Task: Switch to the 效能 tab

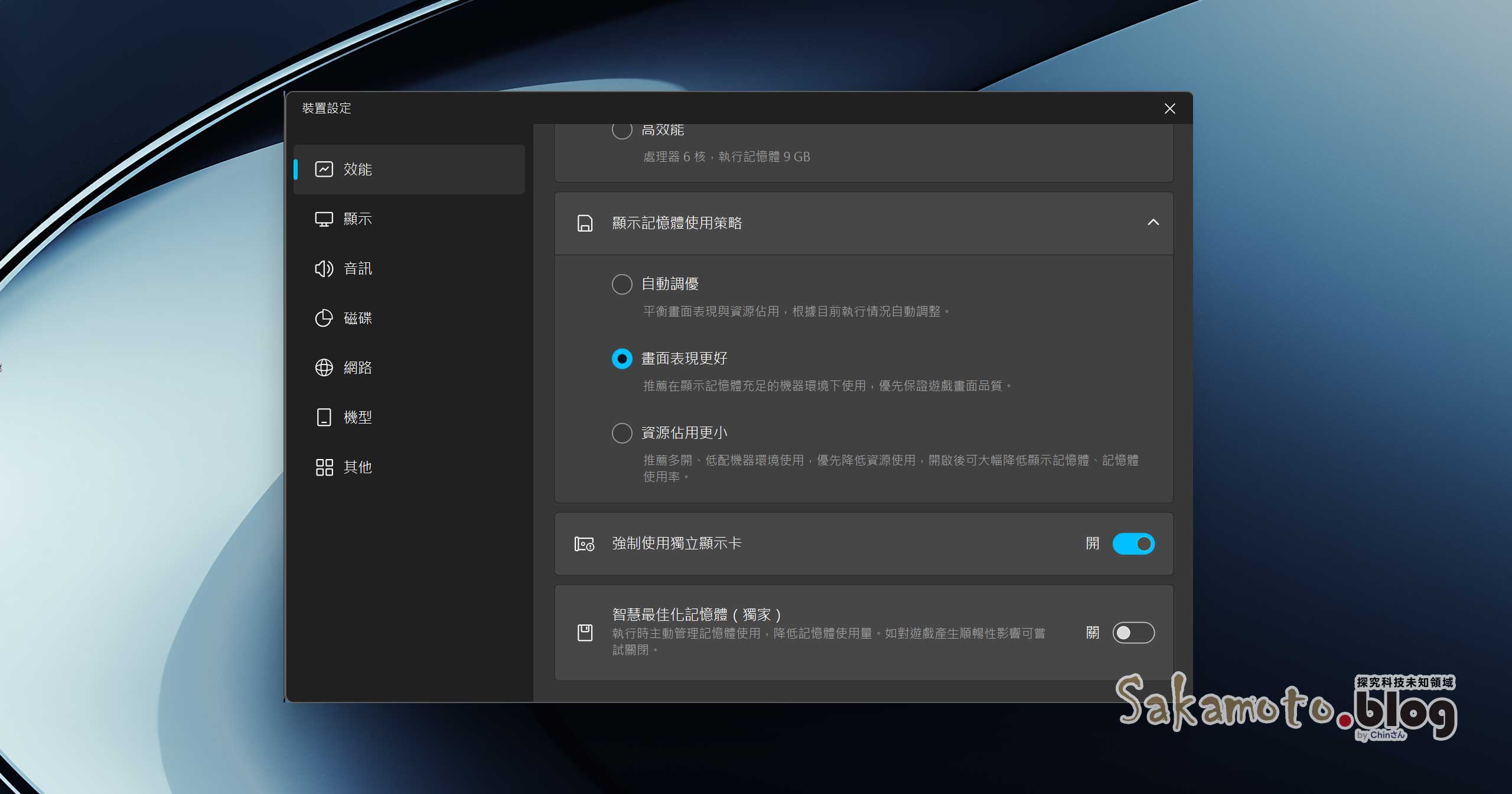Action: click(409, 170)
